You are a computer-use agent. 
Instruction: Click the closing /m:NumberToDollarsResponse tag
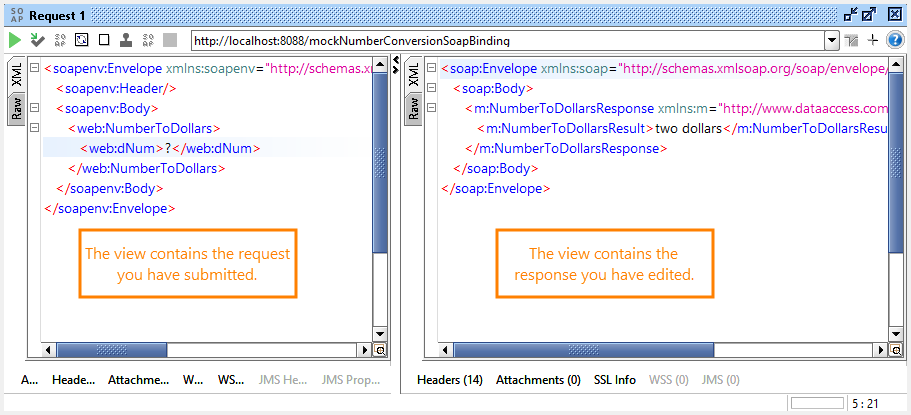pyautogui.click(x=566, y=148)
